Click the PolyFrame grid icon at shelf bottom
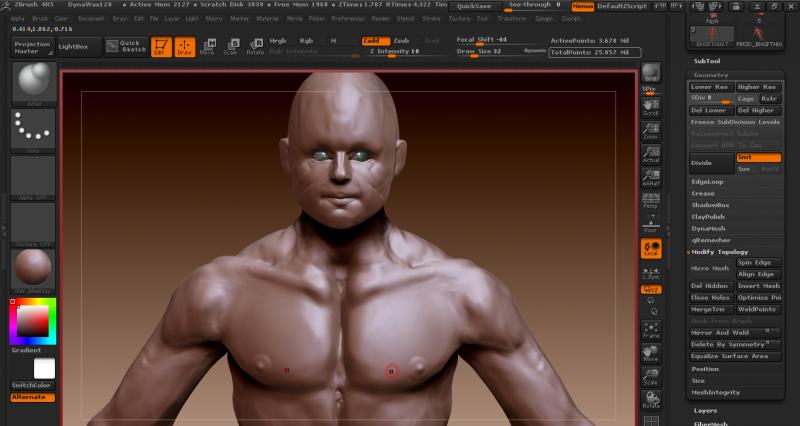Image resolution: width=800 pixels, height=426 pixels. tap(651, 420)
